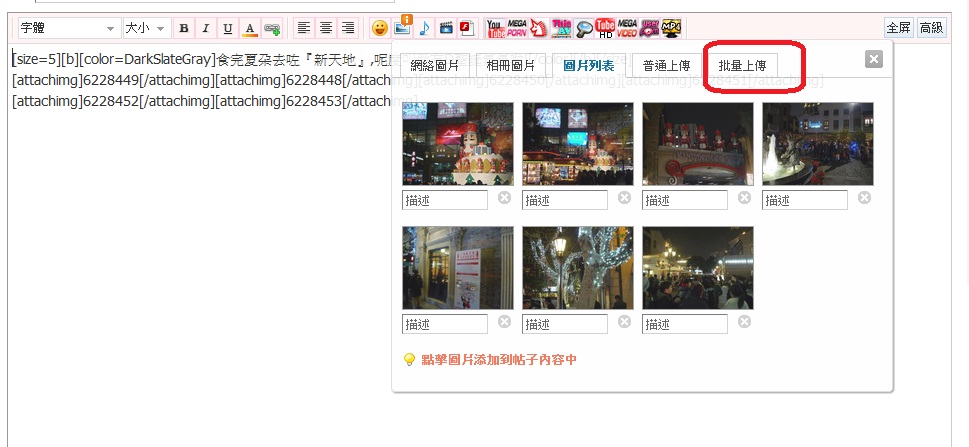Insert the storefront poster thumbnail
The width and height of the screenshot is (969, 447).
point(458,268)
